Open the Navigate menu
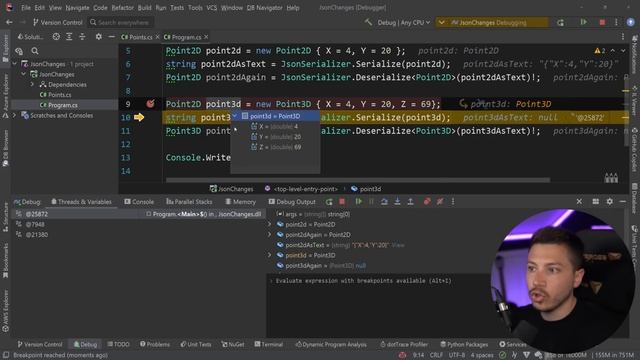 point(77,8)
